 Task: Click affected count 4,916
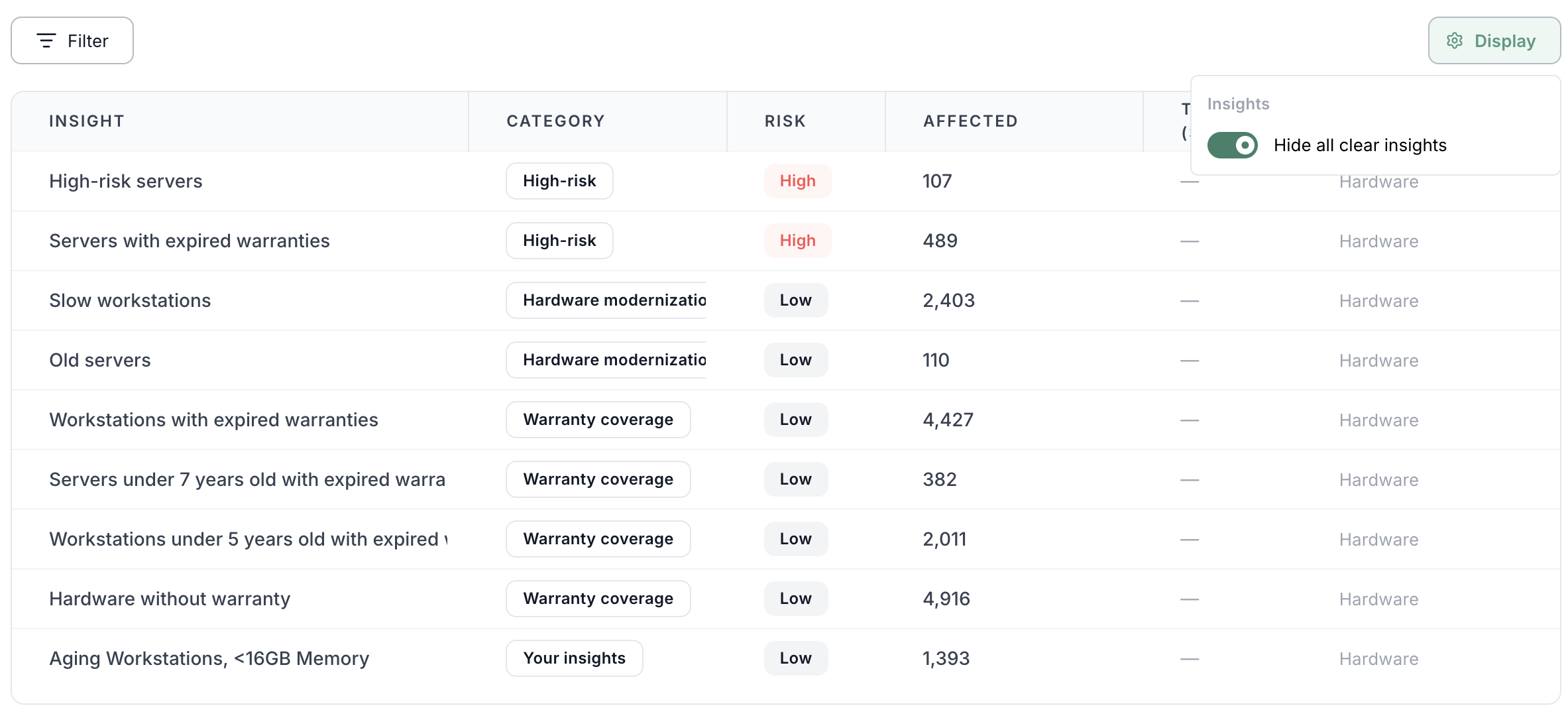(946, 599)
